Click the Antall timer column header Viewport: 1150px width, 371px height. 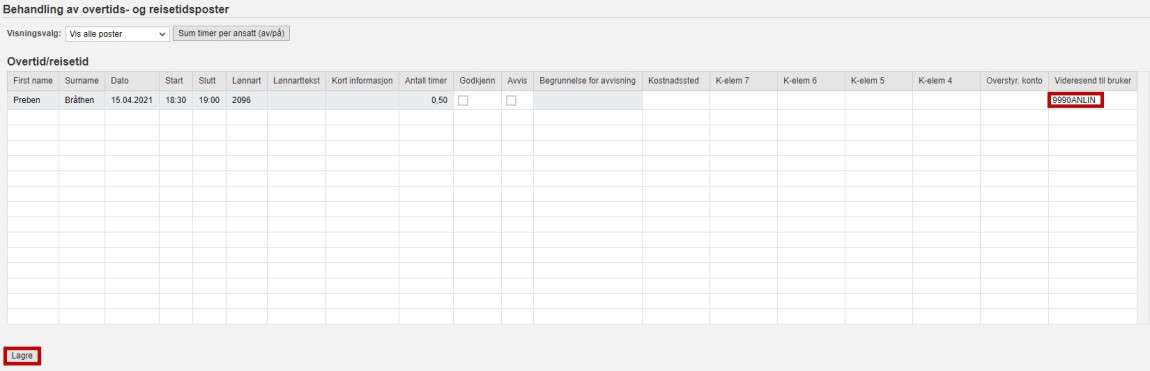tap(426, 81)
